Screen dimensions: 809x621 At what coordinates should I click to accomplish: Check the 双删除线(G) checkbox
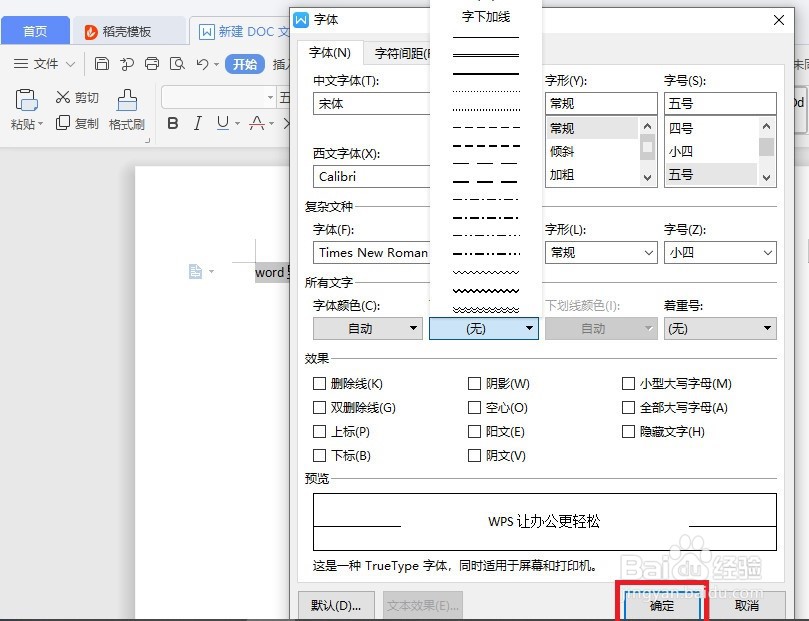click(319, 407)
